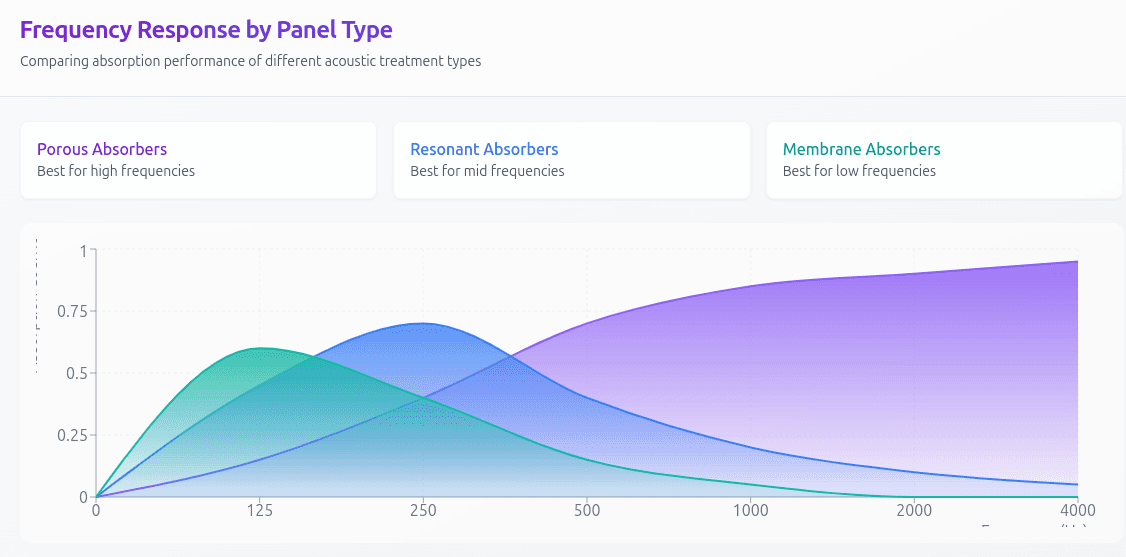Select the Resonant Absorbers card

point(571,160)
